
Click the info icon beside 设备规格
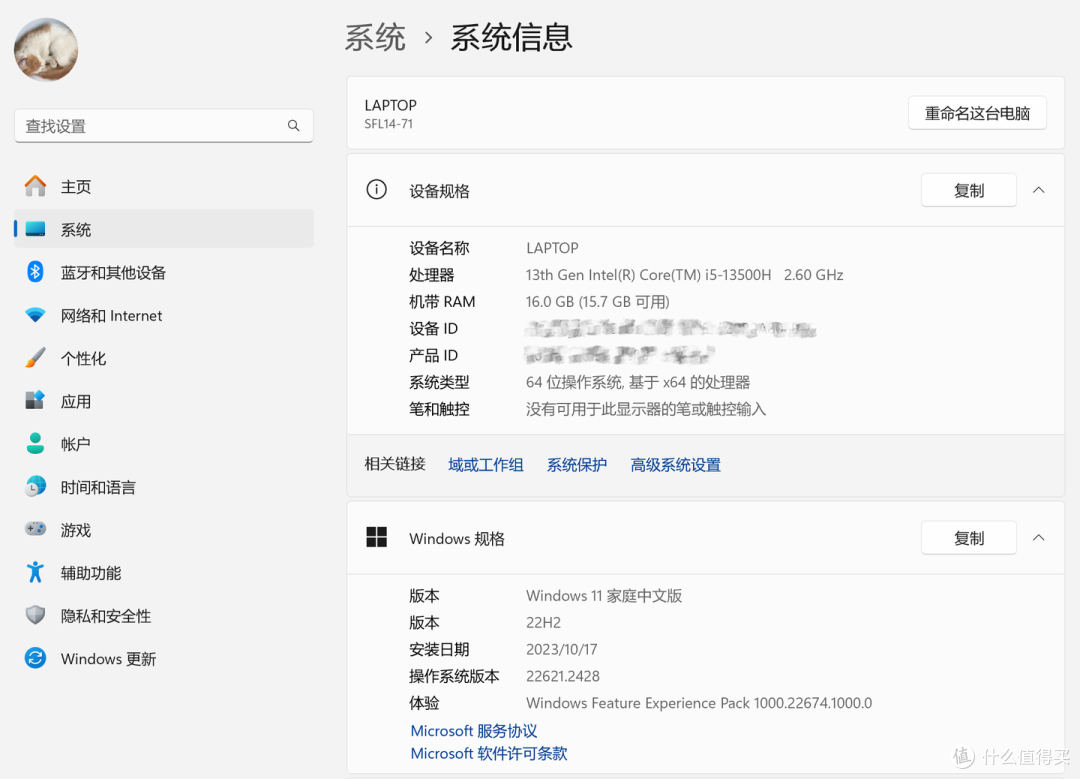click(x=376, y=189)
